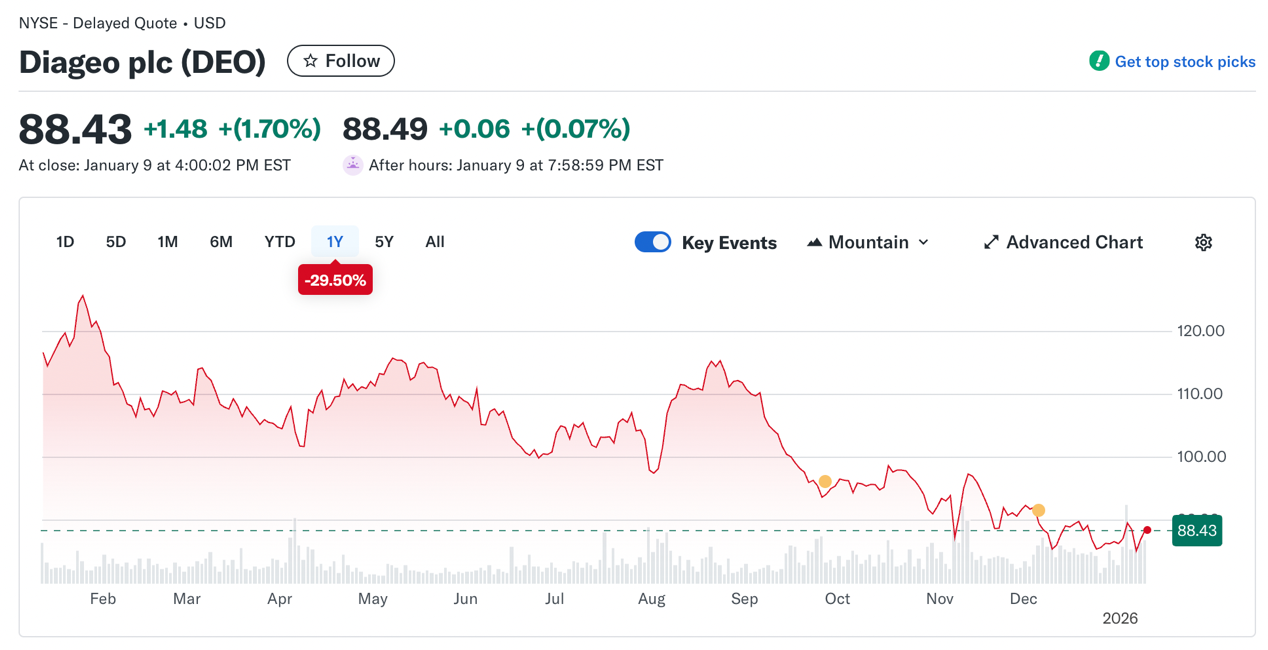Click the key event marker in December
This screenshot has height=650, width=1268.
(x=1039, y=511)
